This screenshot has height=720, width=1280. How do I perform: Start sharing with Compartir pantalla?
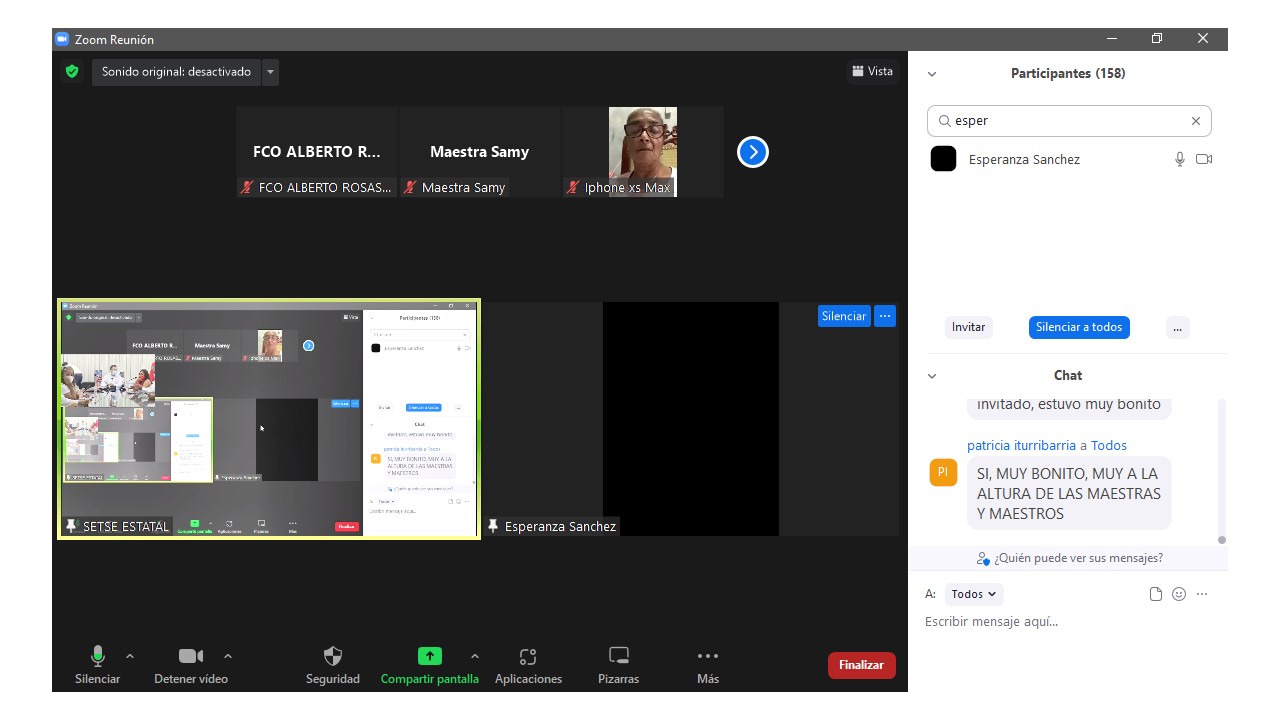click(429, 665)
